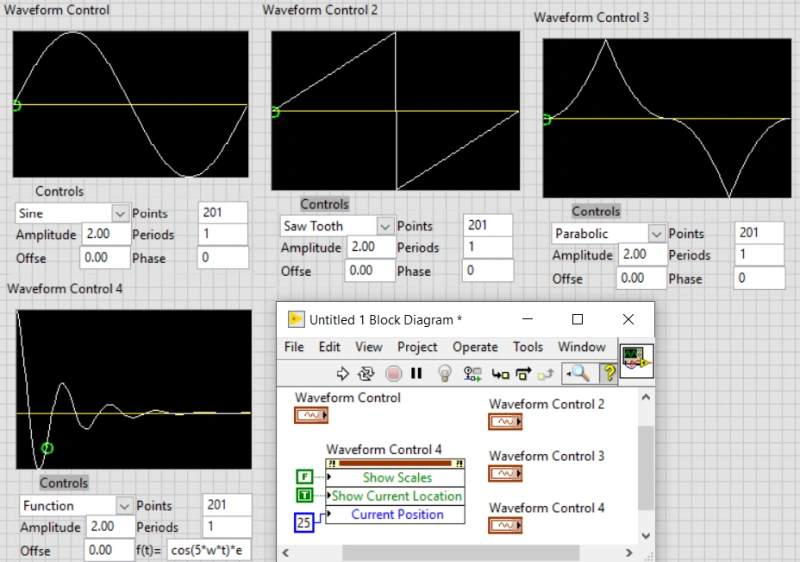Click the horizontal scrollbar left arrow
Image resolution: width=800 pixels, height=562 pixels.
click(x=286, y=553)
